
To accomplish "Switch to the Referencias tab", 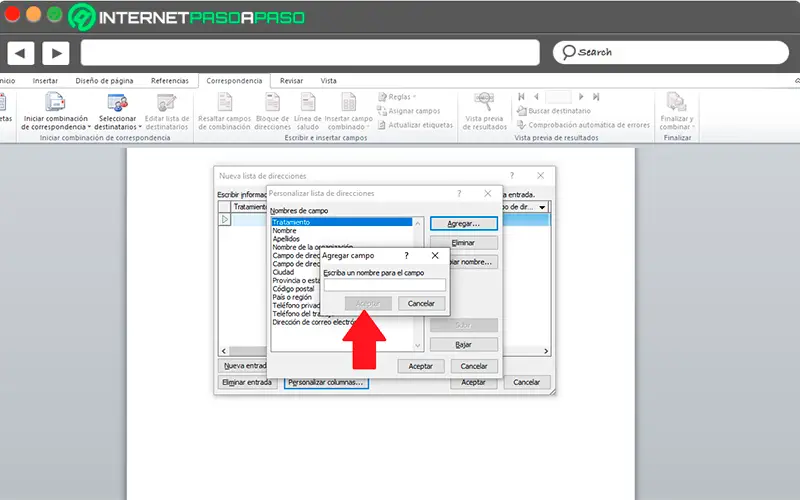I will point(170,81).
